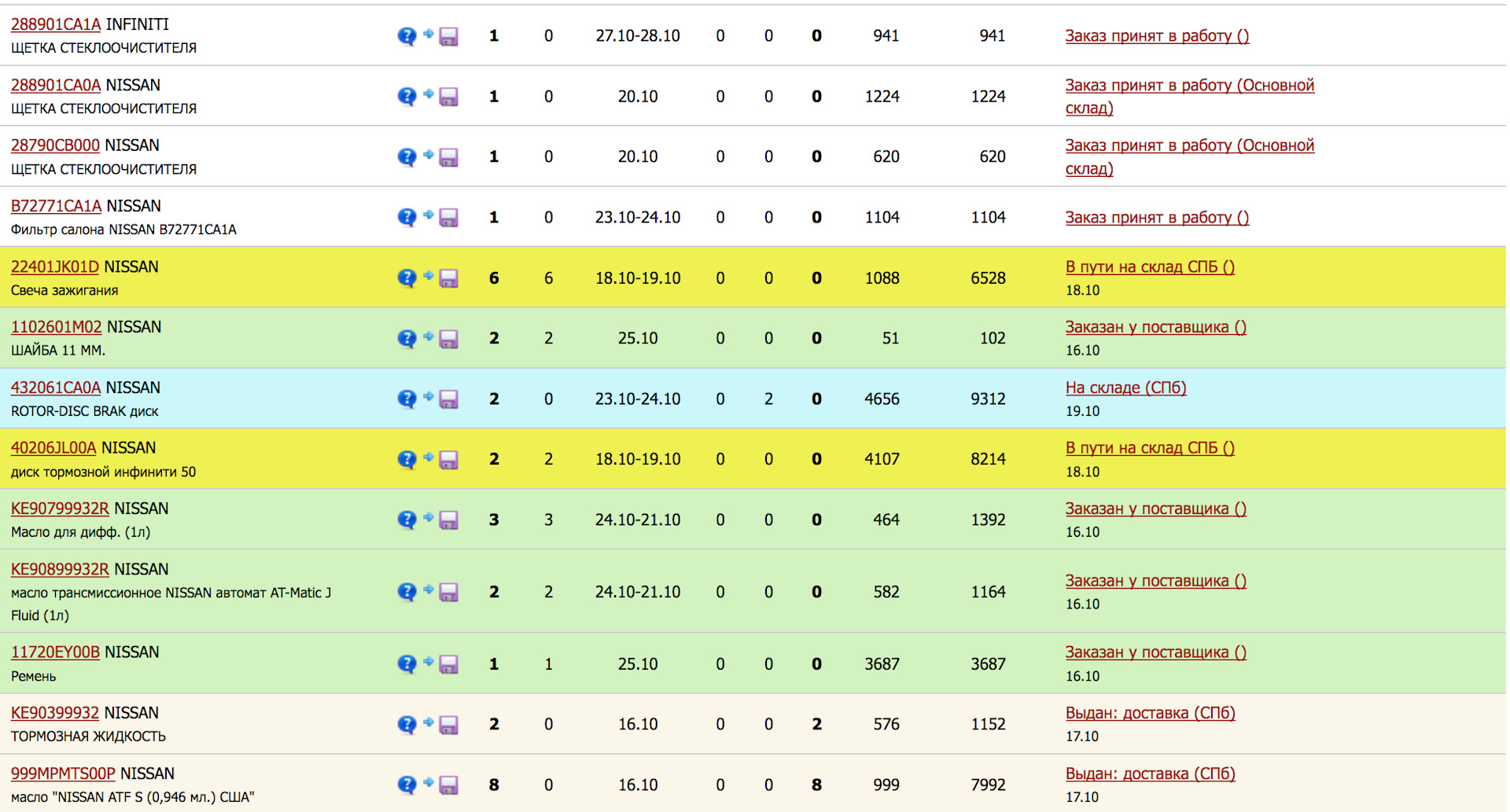
Task: Open the question mark info for KE90399932
Action: (407, 725)
